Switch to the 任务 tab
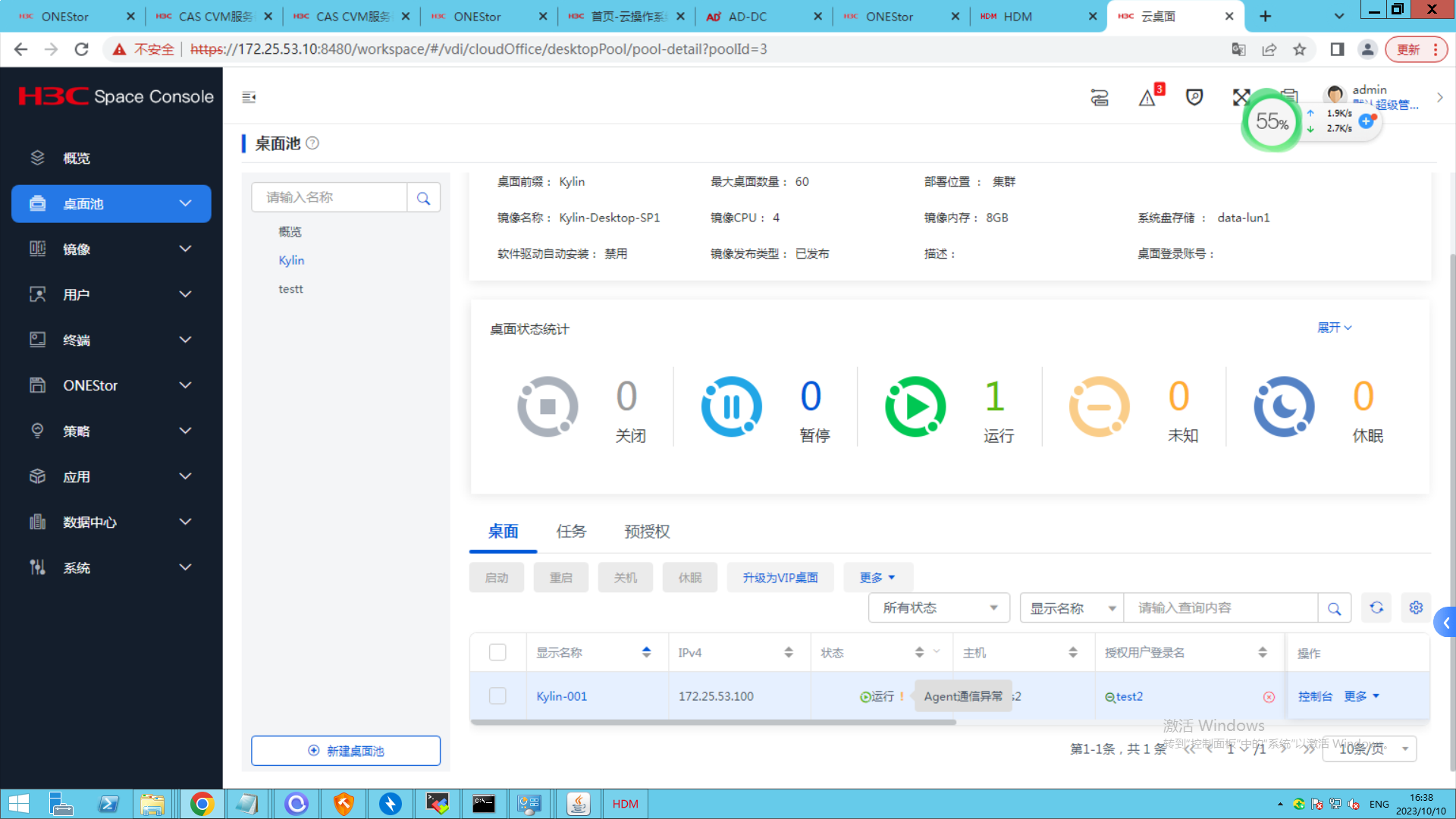The height and width of the screenshot is (819, 1456). tap(571, 532)
